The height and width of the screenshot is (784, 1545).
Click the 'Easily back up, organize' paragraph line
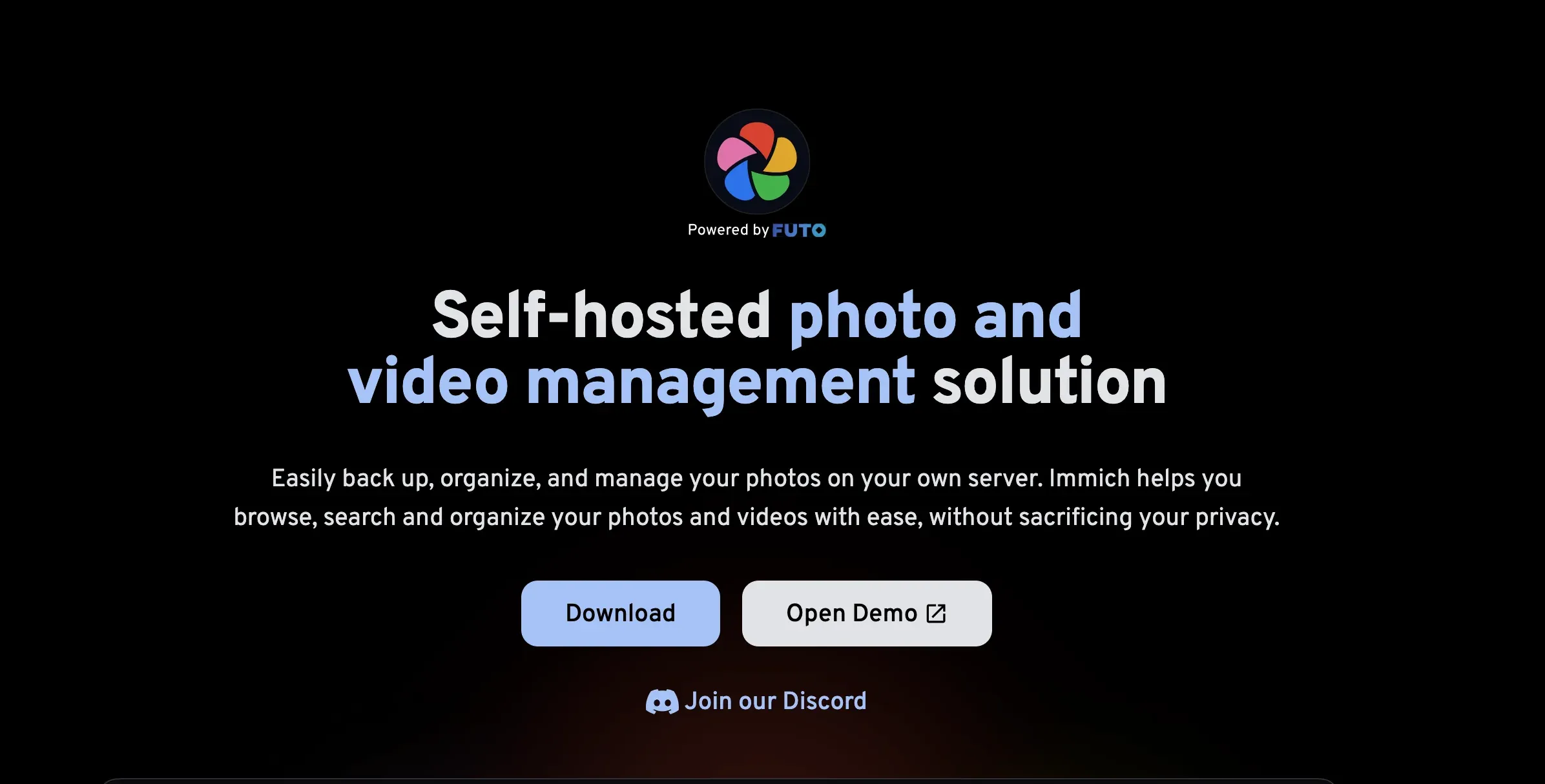click(756, 479)
